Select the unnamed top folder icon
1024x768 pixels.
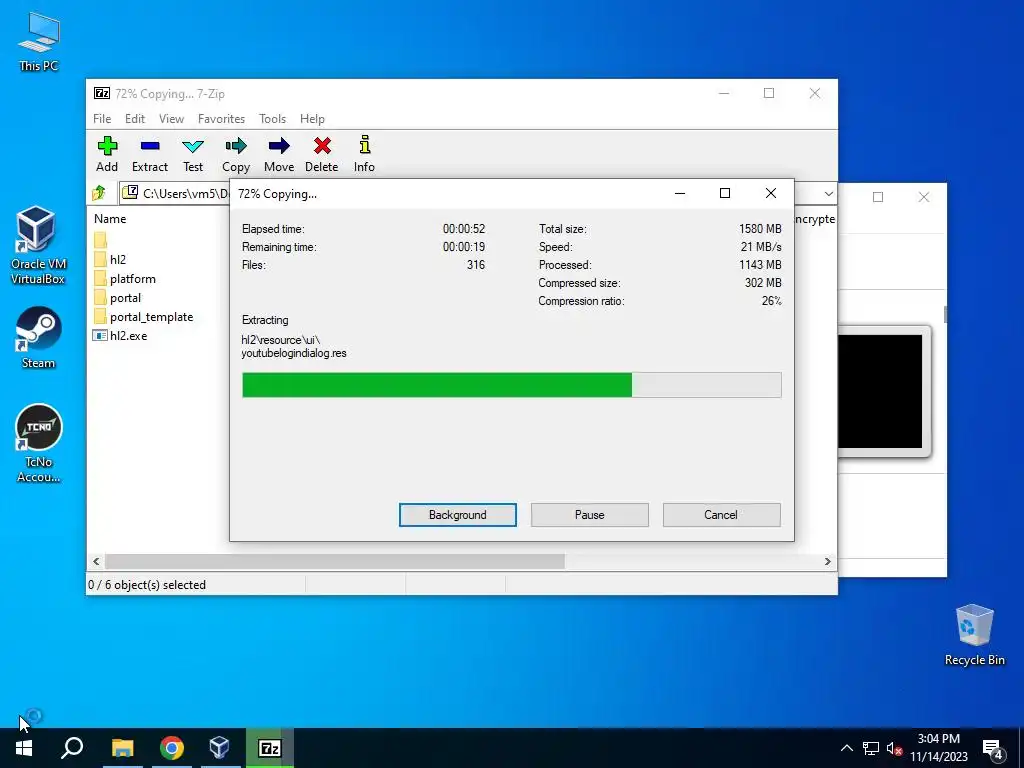pos(100,240)
